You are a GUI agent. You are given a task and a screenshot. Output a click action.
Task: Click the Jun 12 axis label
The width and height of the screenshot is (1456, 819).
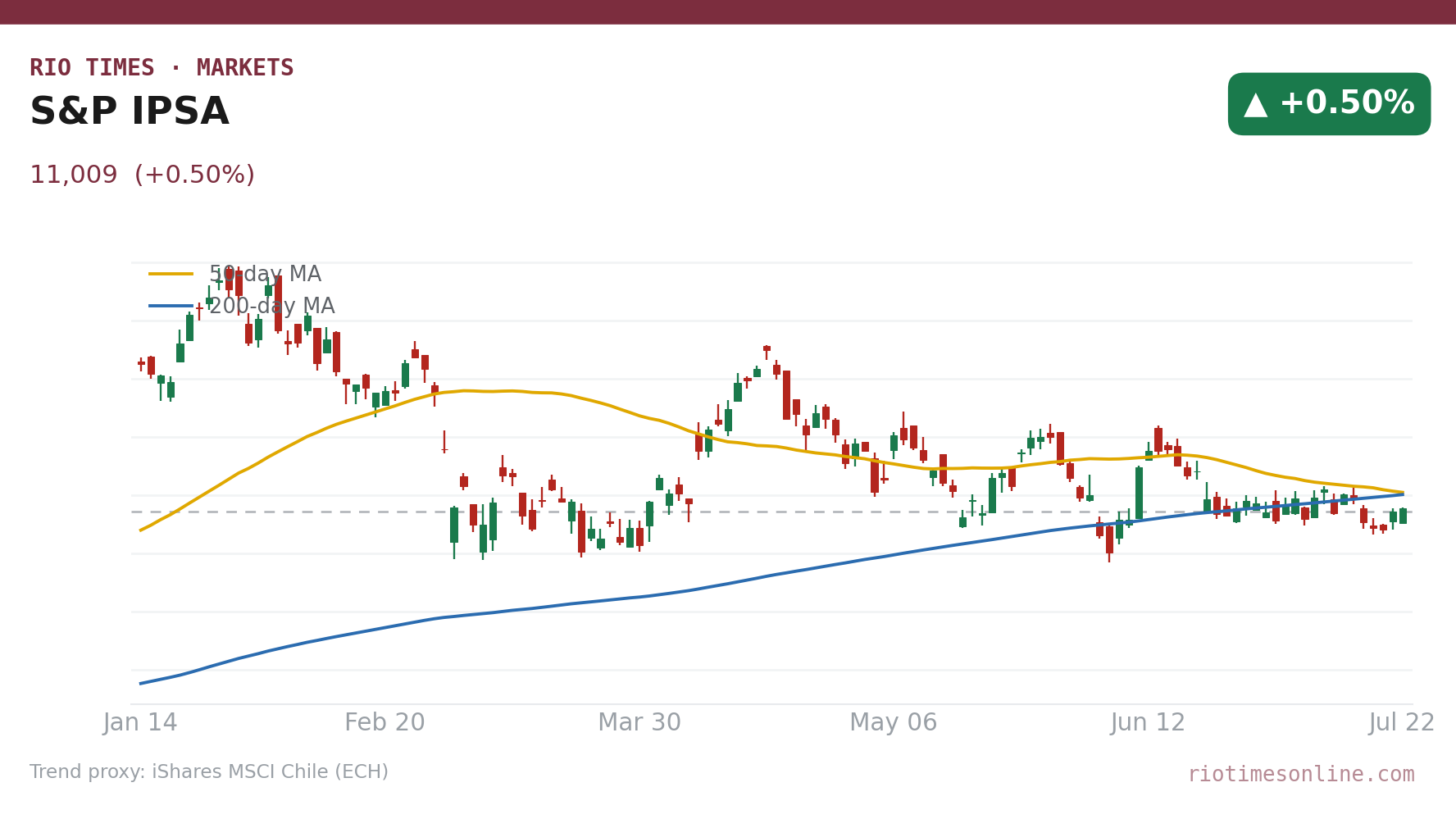click(1148, 723)
